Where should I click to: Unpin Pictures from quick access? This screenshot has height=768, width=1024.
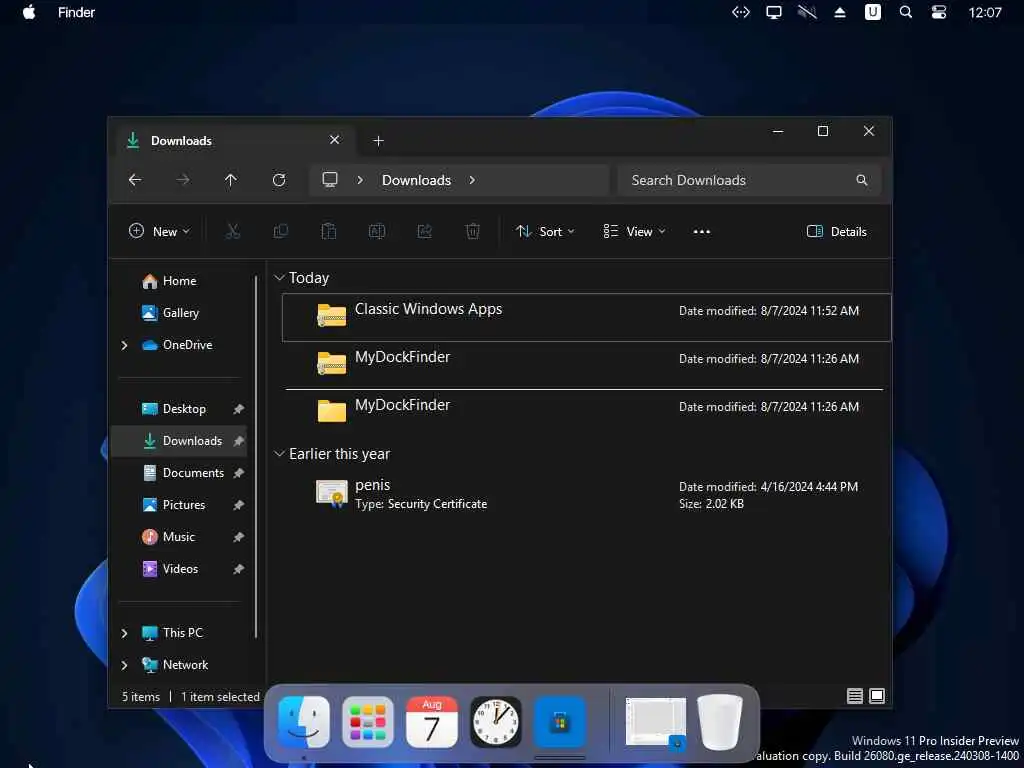pyautogui.click(x=238, y=505)
